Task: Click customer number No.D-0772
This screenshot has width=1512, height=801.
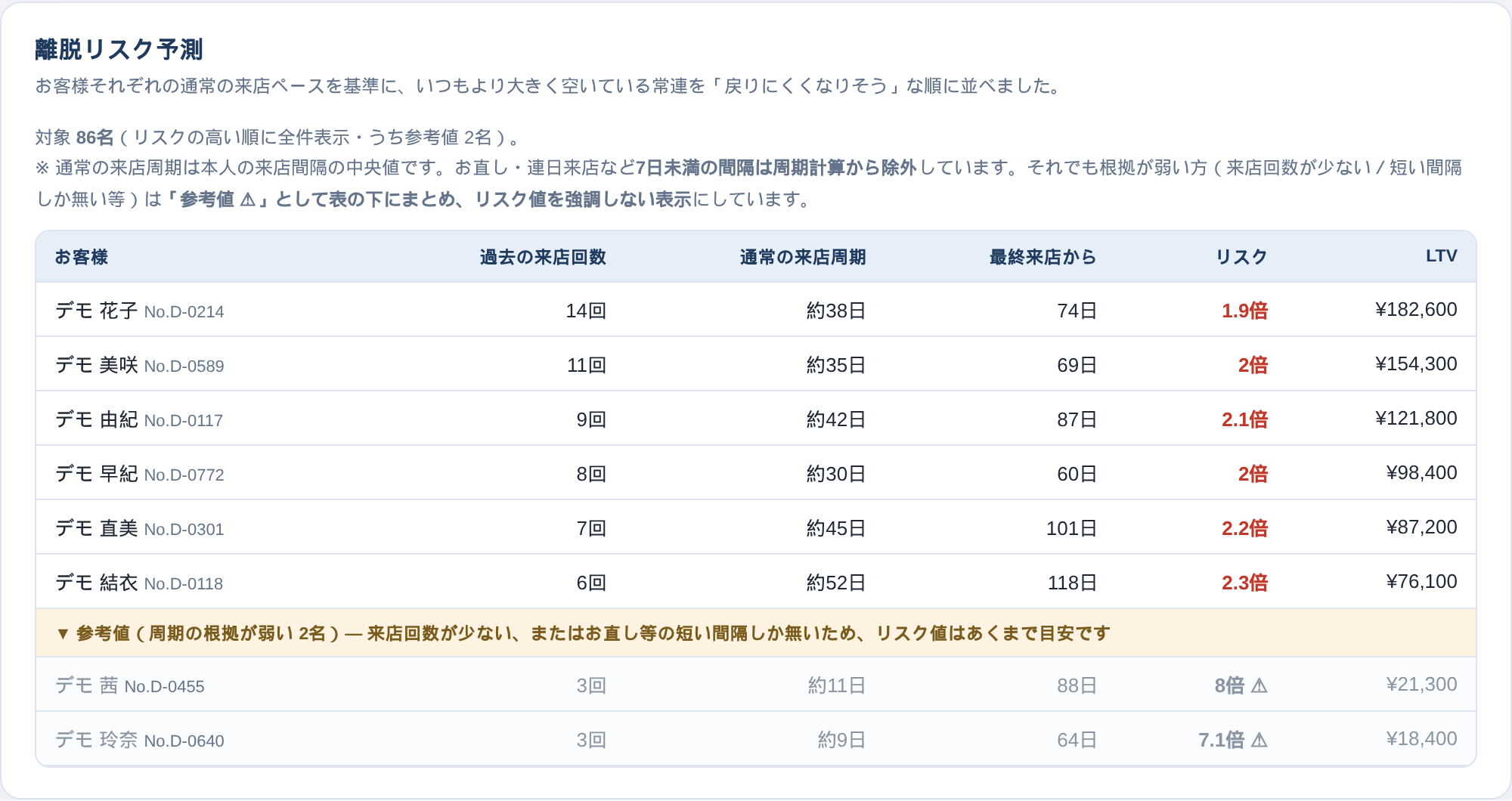Action: 184,475
